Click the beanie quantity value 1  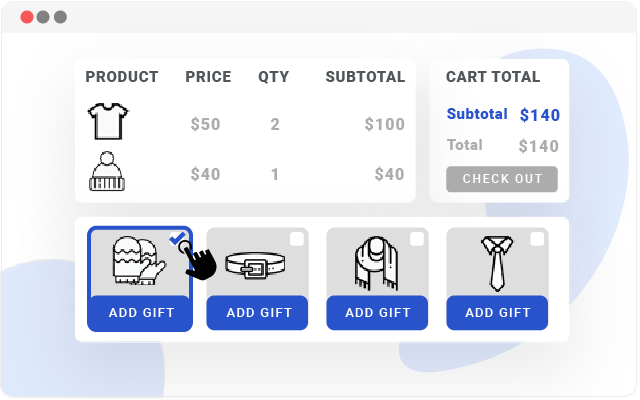tap(275, 174)
